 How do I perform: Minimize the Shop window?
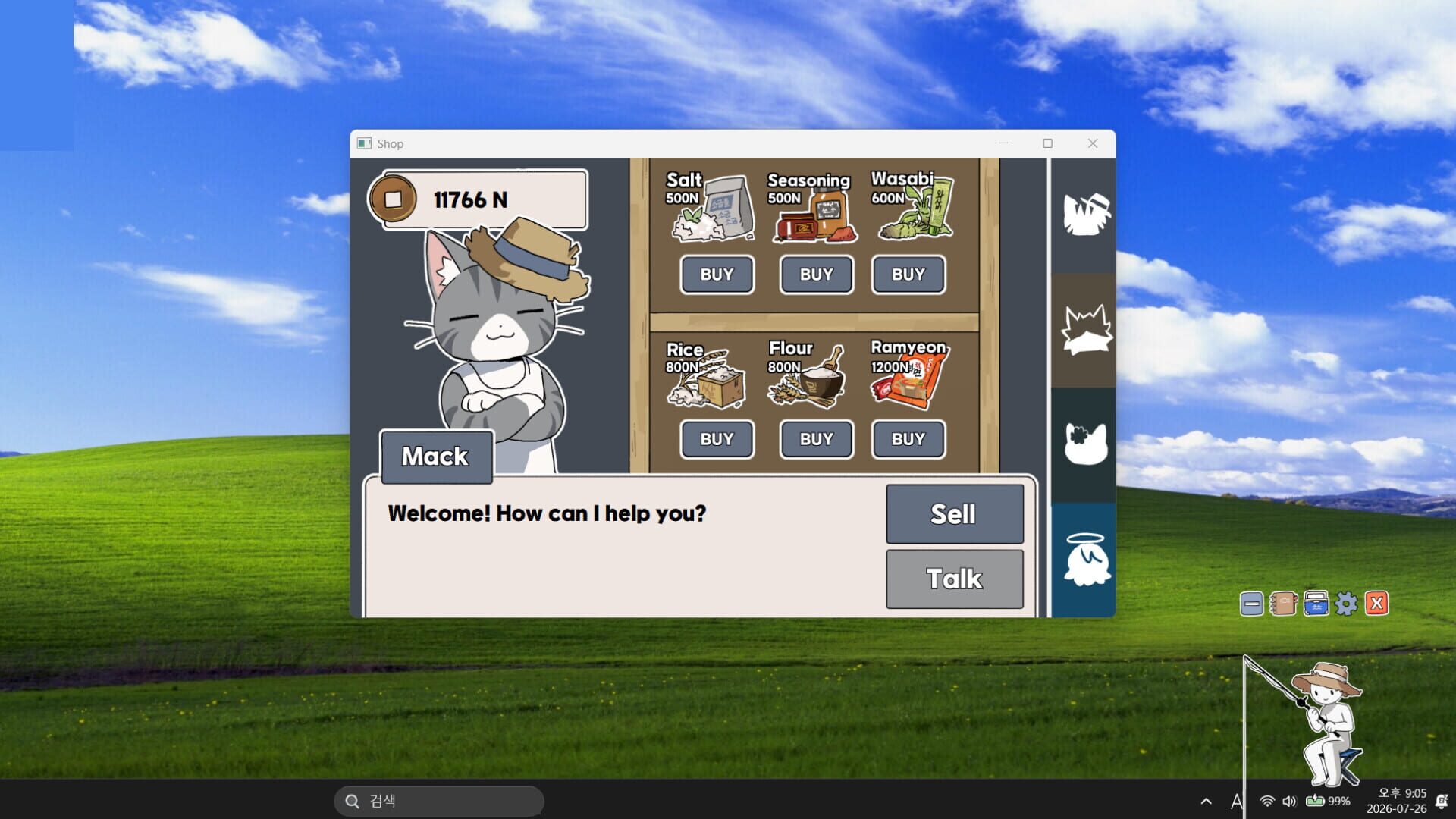pos(1003,143)
